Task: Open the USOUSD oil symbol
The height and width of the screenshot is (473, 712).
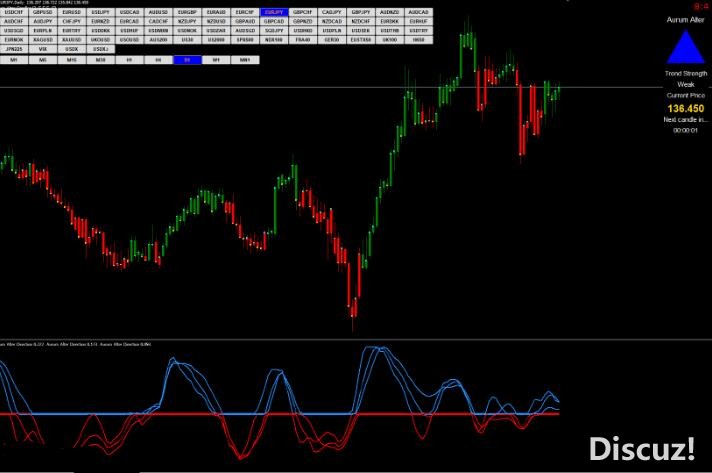Action: [129, 40]
